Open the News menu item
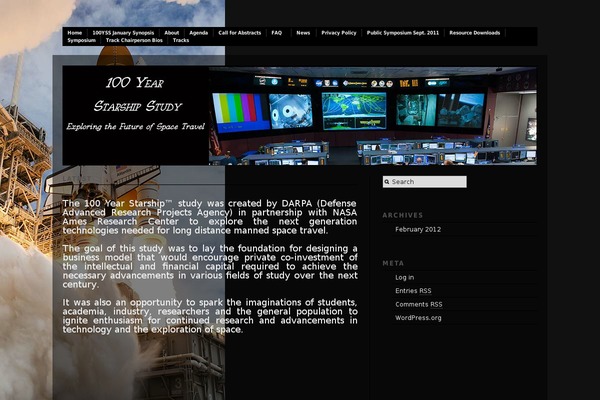The height and width of the screenshot is (400, 600). [303, 33]
